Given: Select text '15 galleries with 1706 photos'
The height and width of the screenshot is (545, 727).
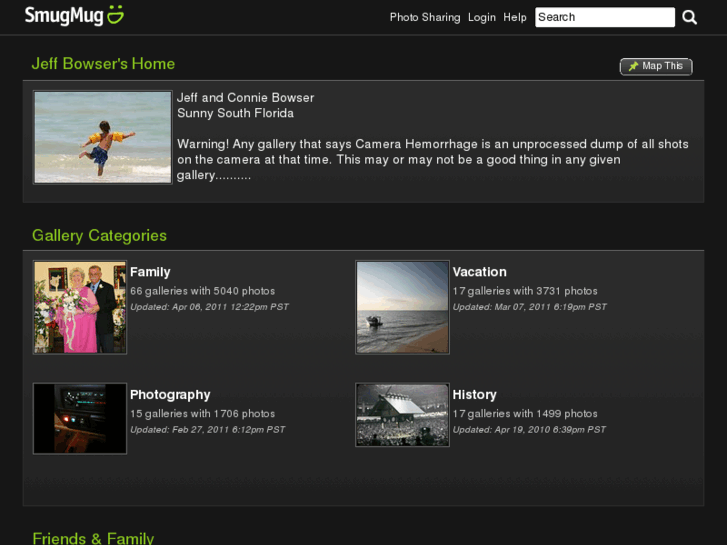Looking at the screenshot, I should (202, 414).
